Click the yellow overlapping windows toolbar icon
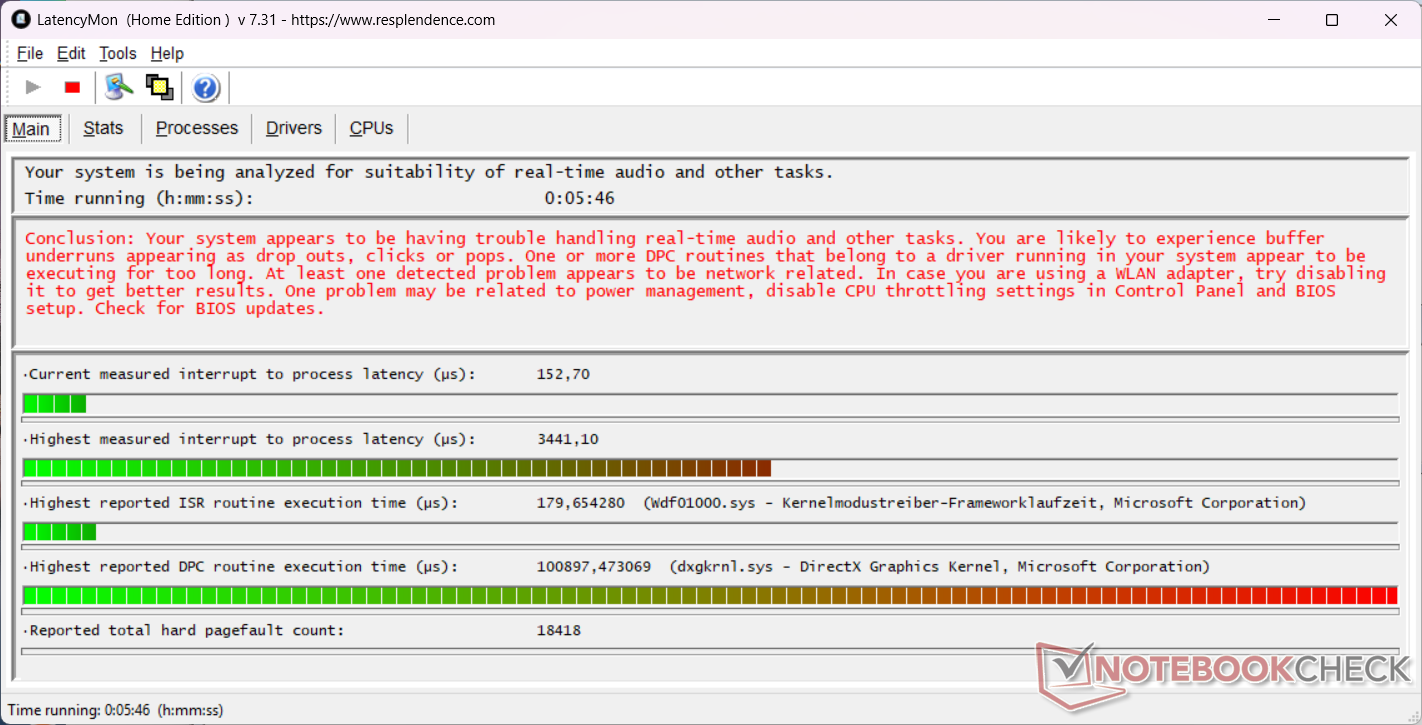 (x=160, y=88)
